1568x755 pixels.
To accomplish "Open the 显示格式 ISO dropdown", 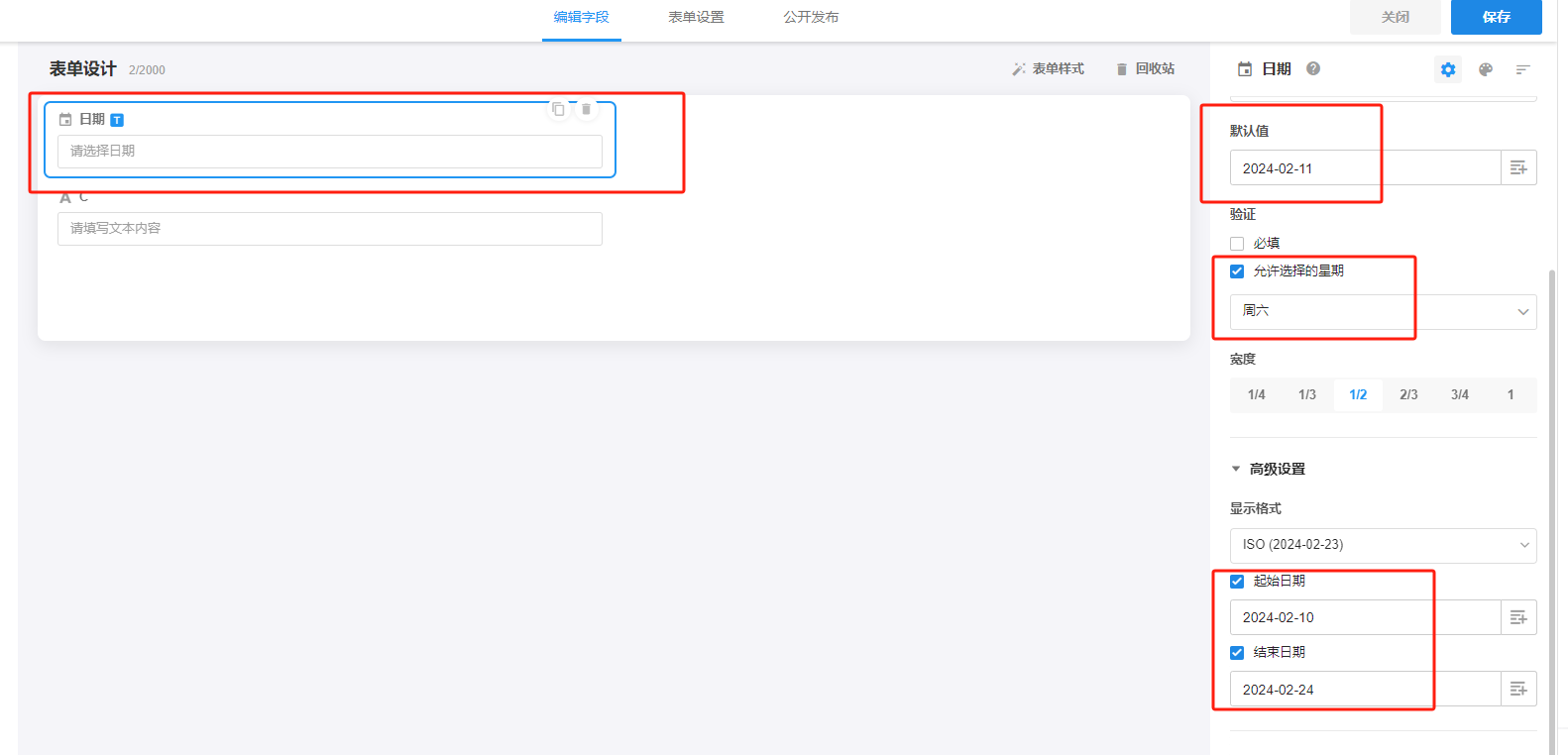I will tap(1383, 545).
